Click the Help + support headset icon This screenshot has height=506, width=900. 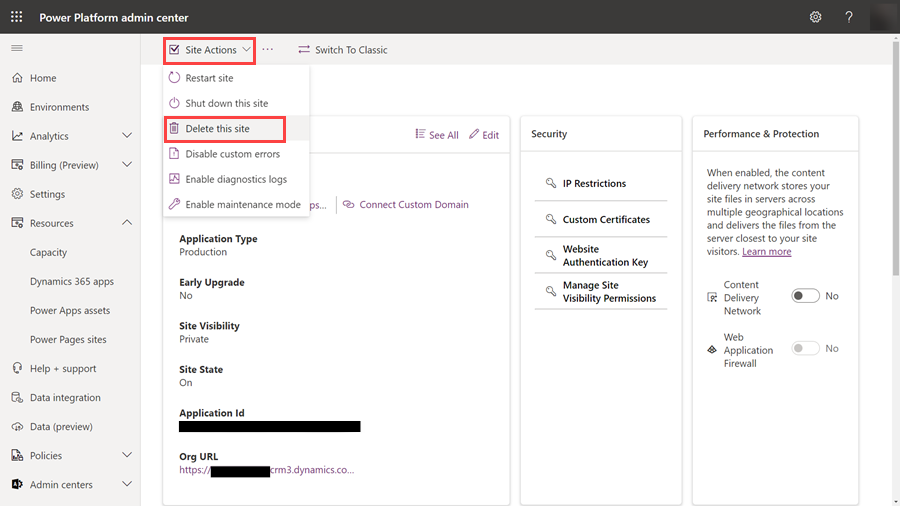[17, 368]
